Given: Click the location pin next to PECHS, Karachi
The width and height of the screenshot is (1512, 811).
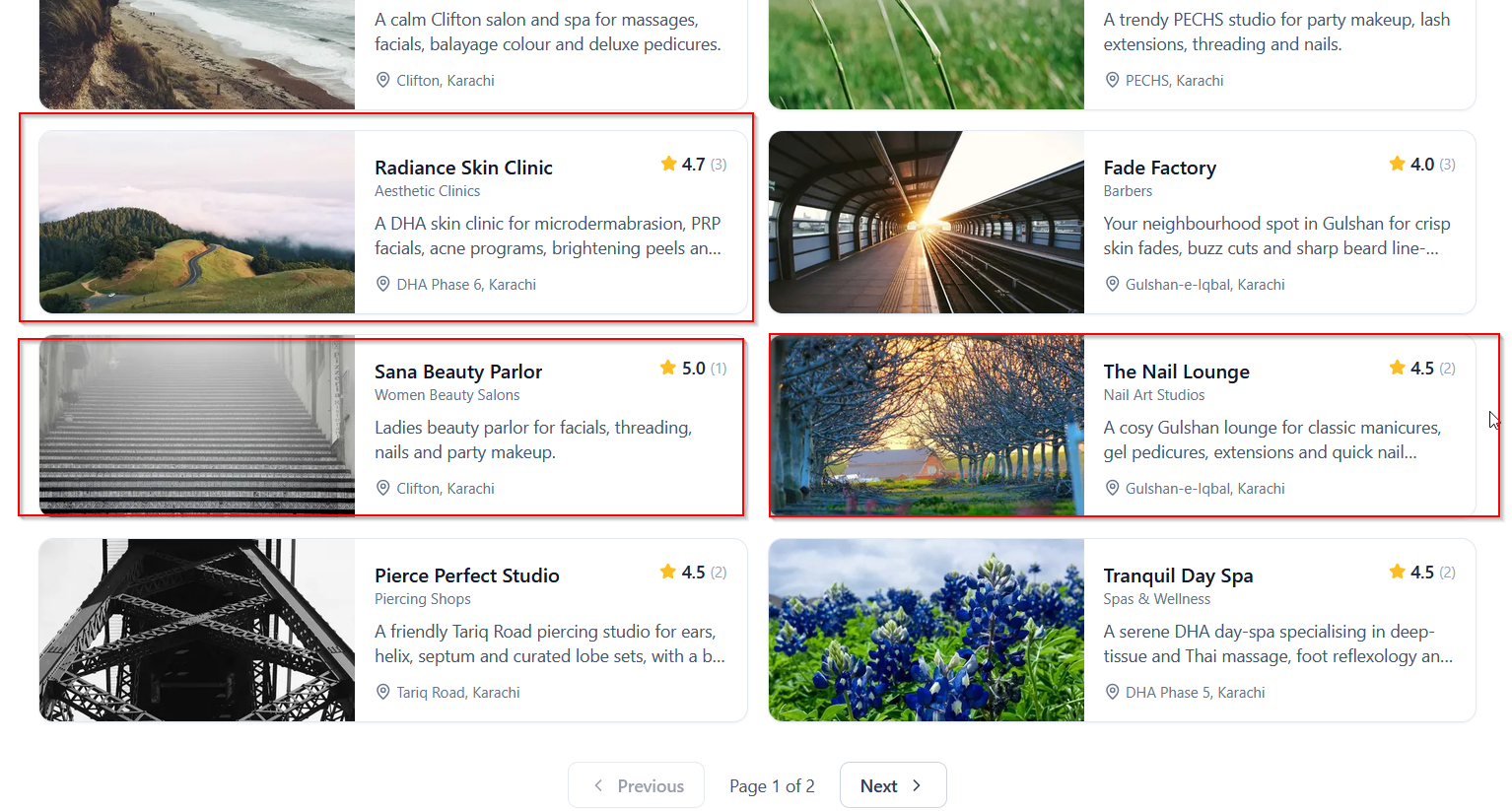Looking at the screenshot, I should tap(1112, 80).
